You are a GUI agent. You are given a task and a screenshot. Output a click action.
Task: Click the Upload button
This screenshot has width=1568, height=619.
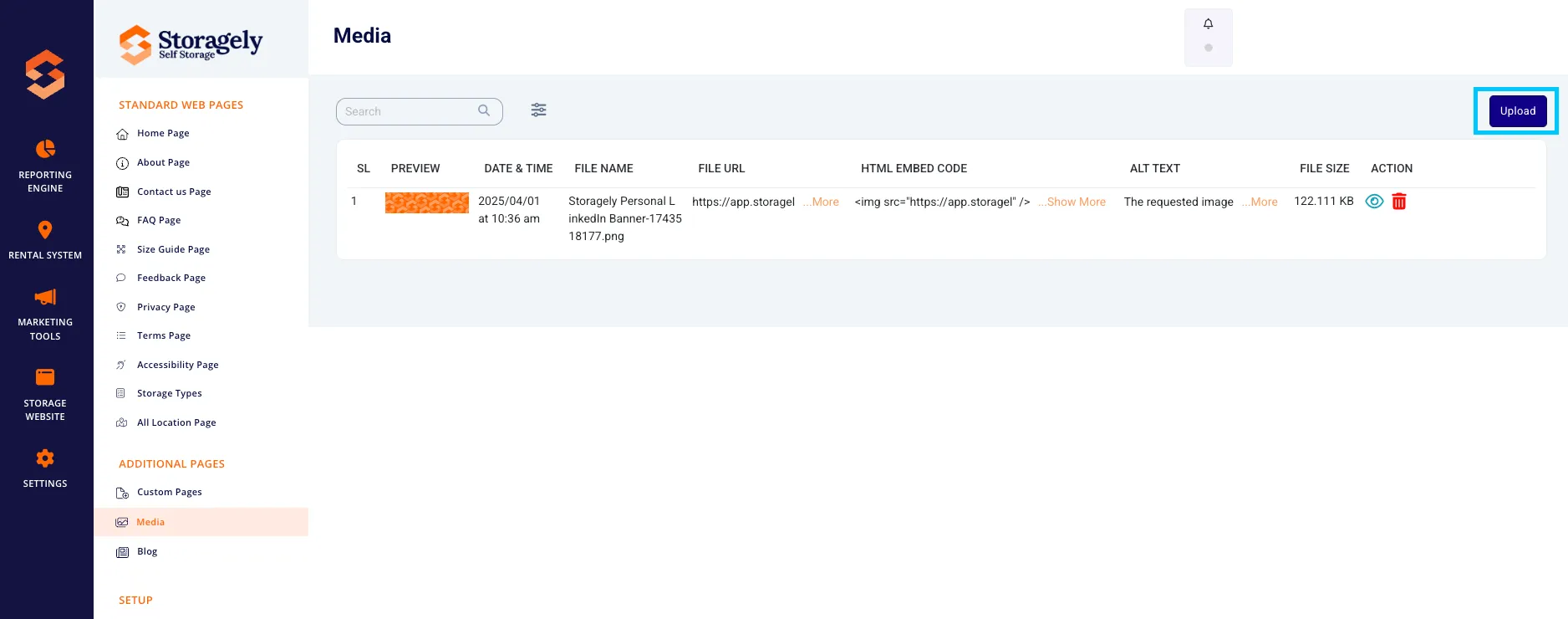(1518, 110)
